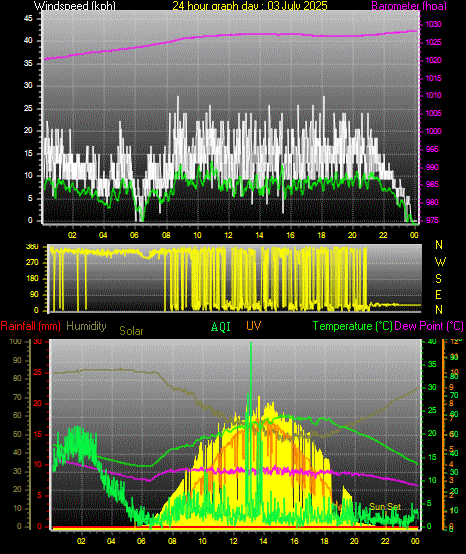Click the tall green AQI spike peak

[x=251, y=343]
